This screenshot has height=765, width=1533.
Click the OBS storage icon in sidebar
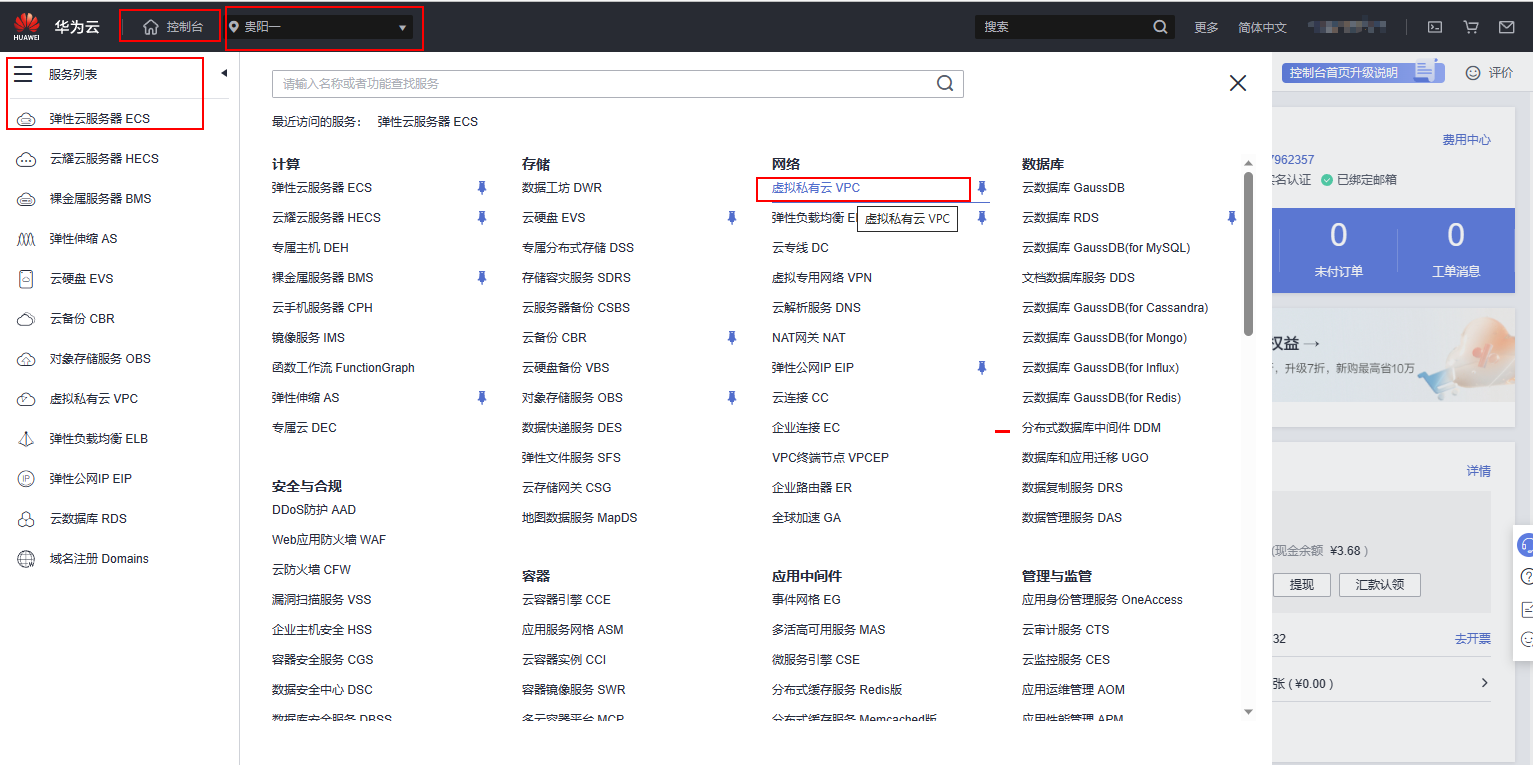pyautogui.click(x=26, y=359)
